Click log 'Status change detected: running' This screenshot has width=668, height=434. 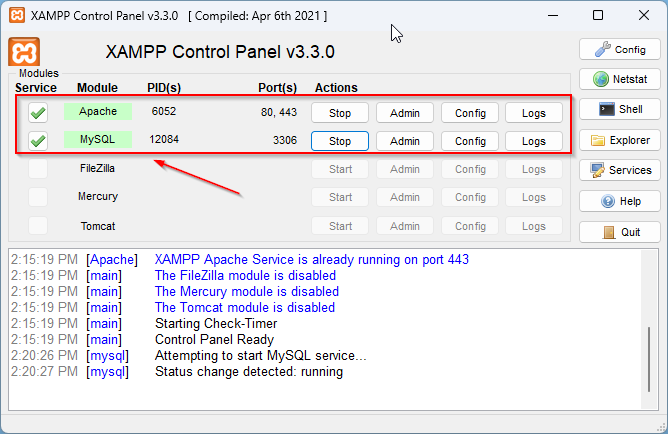coord(249,371)
